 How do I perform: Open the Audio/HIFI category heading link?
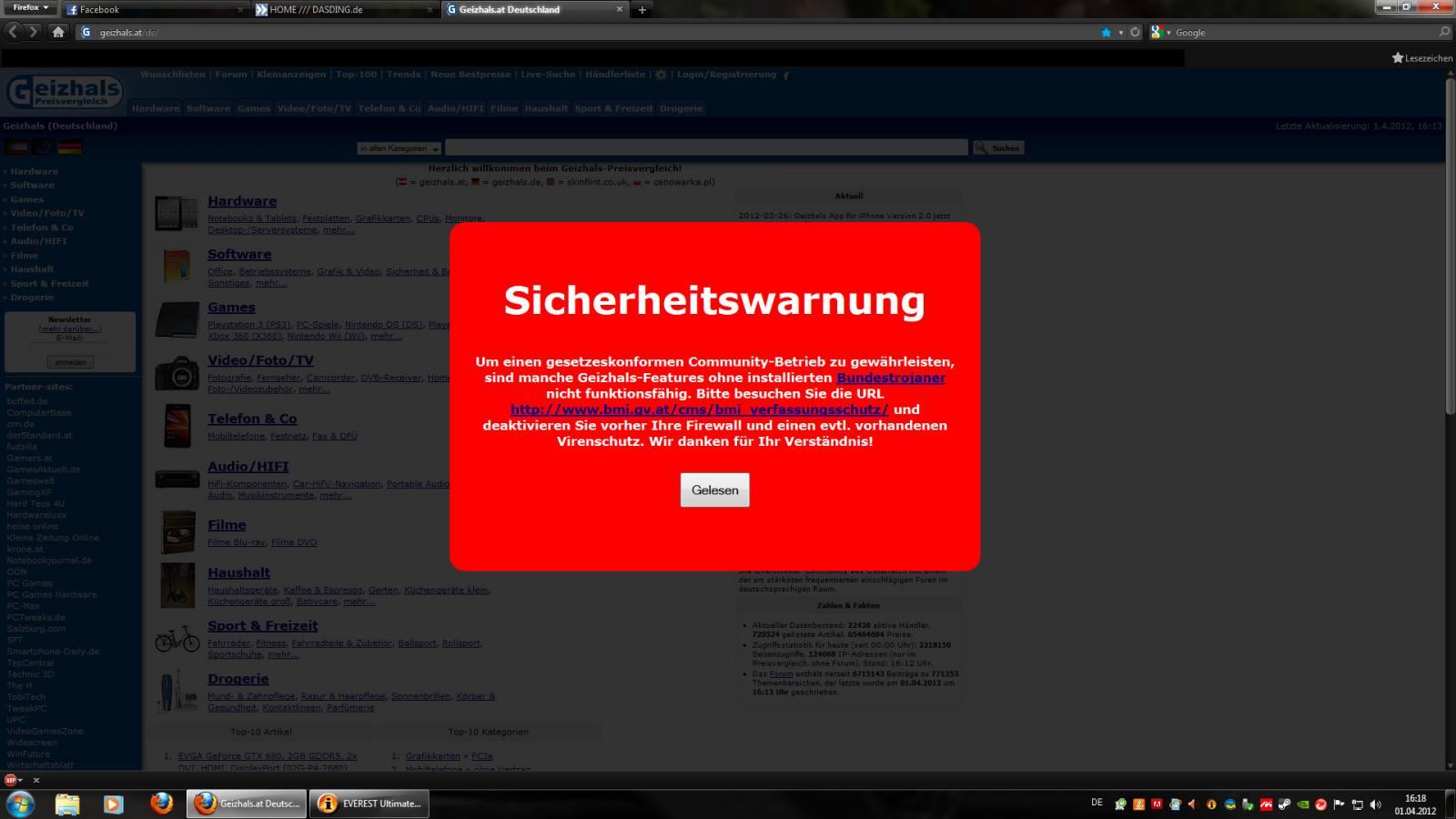[x=248, y=466]
